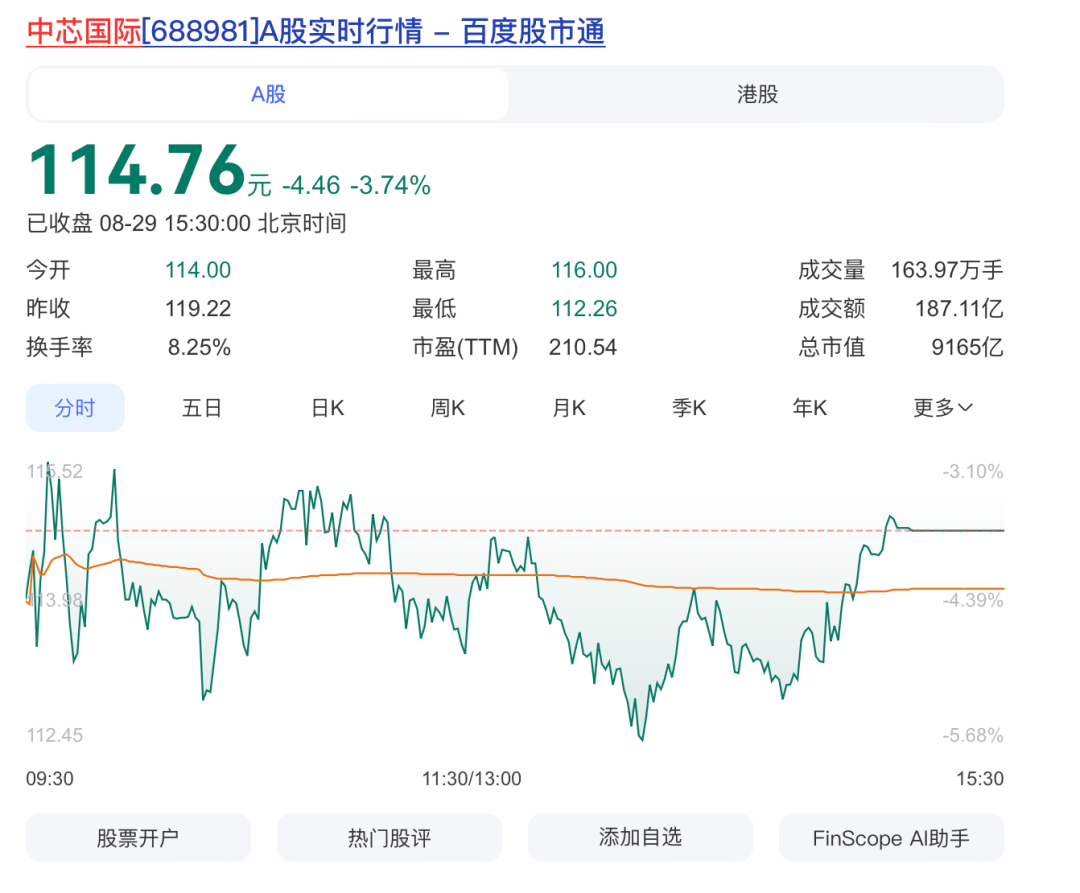Screen dimensions: 1080x893
Task: Click the 114.76 current price figure
Action: (136, 170)
